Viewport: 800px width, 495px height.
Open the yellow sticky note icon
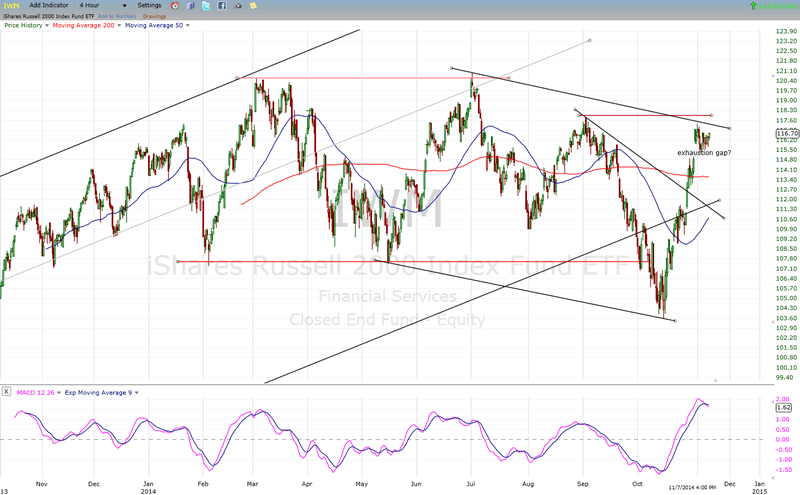click(x=256, y=6)
